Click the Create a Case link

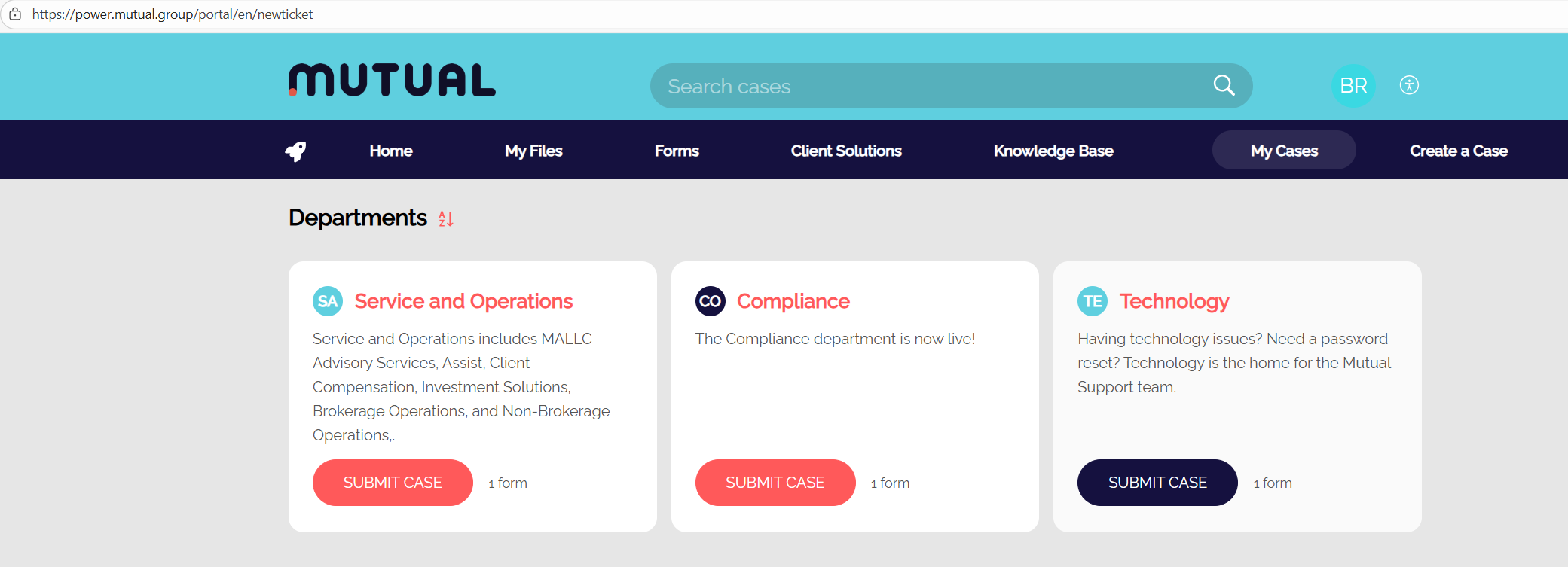click(x=1458, y=151)
